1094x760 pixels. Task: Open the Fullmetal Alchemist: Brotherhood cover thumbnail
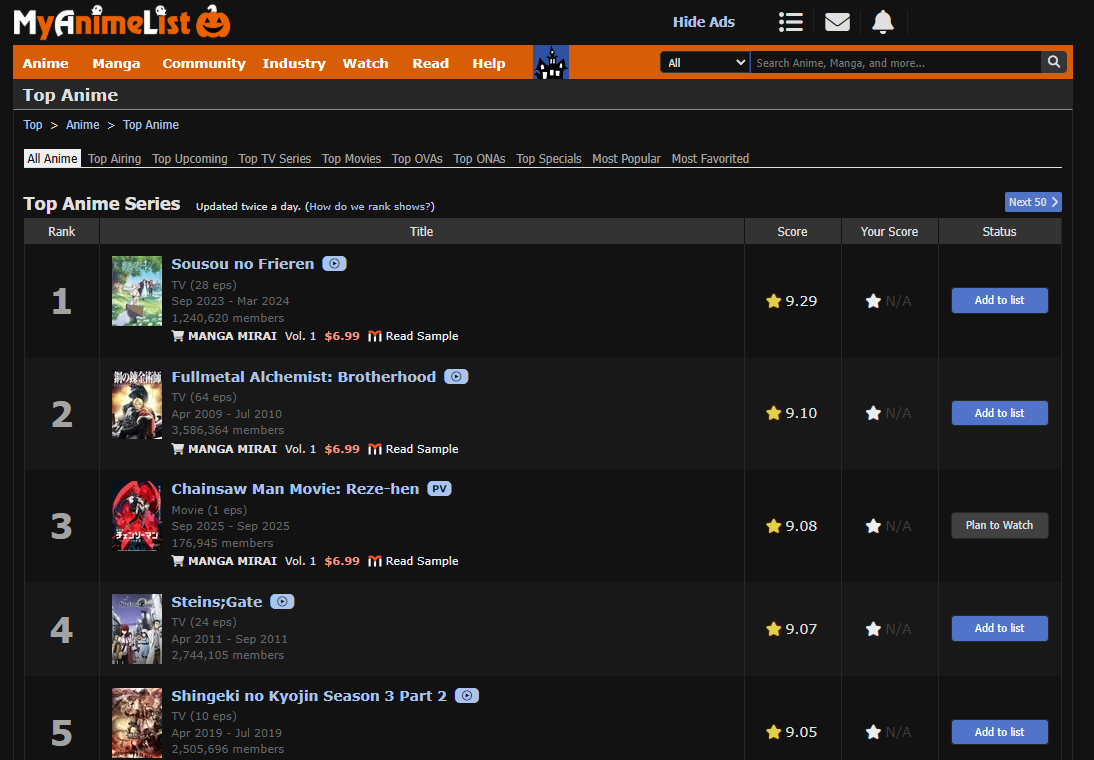(x=137, y=404)
